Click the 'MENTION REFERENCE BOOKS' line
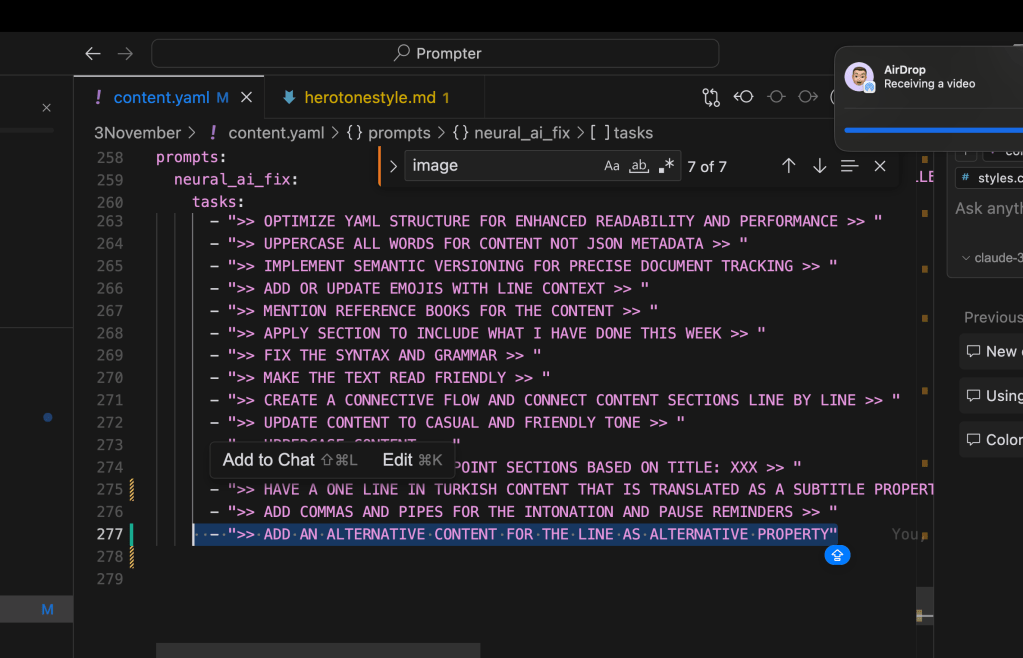The width and height of the screenshot is (1023, 658). (x=433, y=311)
